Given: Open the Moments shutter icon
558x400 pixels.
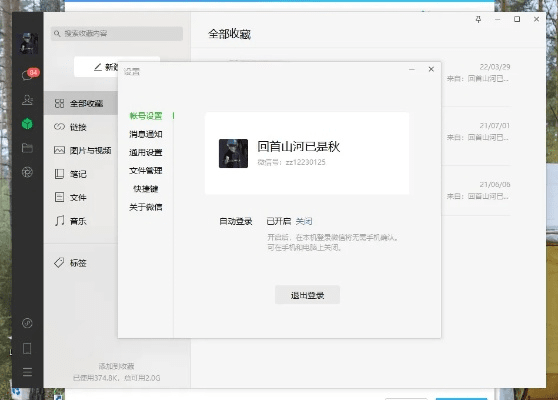Looking at the screenshot, I should [27, 172].
